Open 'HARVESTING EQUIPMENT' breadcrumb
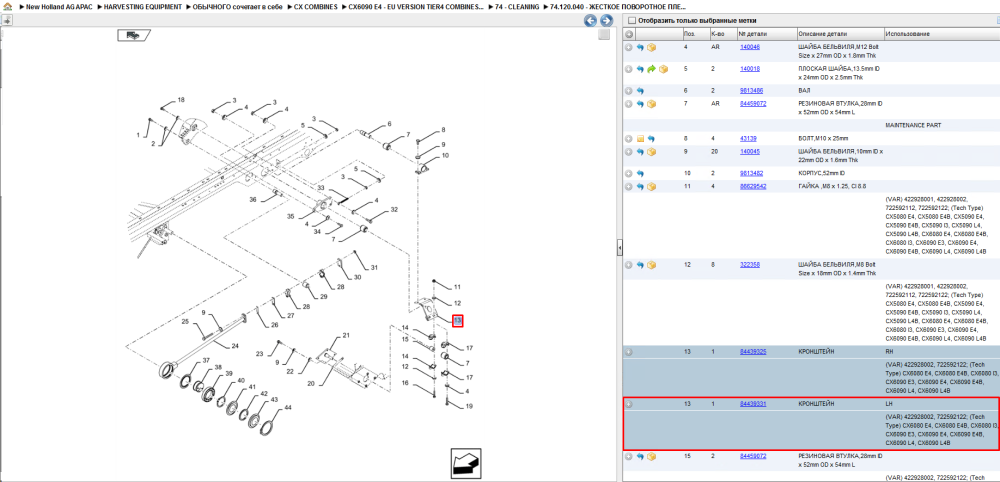 coord(144,6)
